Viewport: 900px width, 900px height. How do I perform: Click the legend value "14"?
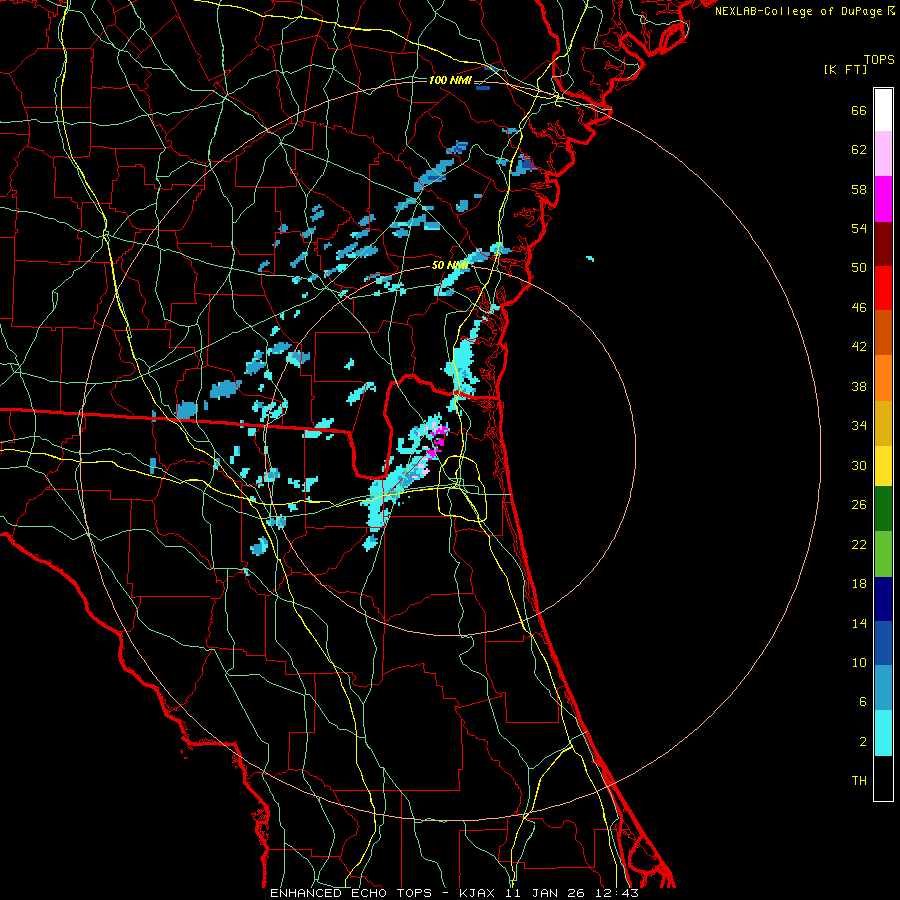(x=859, y=624)
